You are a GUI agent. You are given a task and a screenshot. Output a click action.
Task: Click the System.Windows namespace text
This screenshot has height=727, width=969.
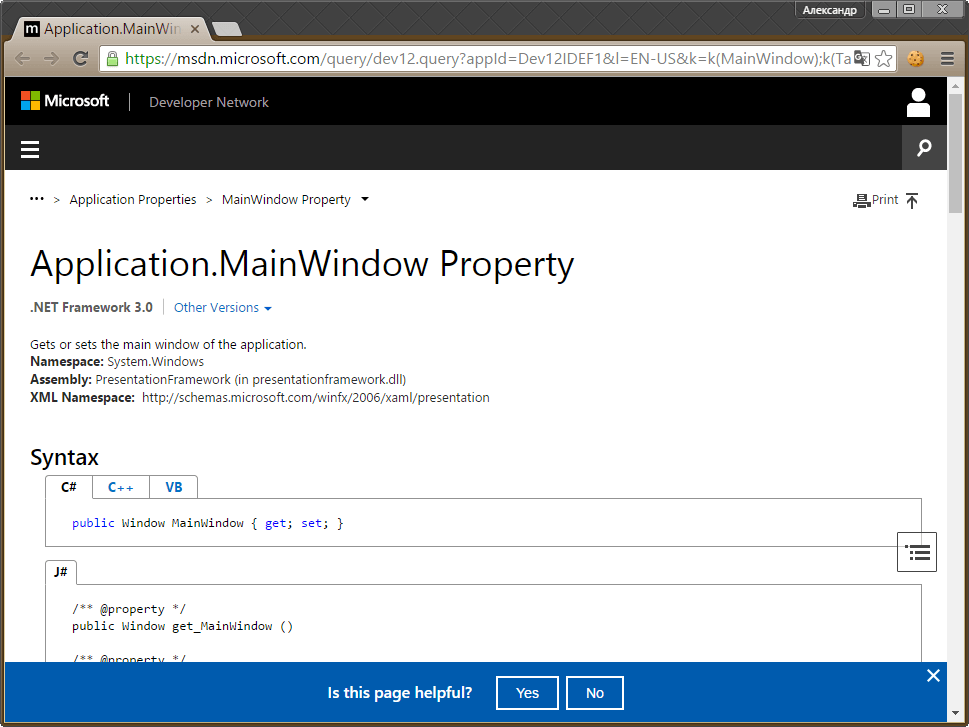pyautogui.click(x=155, y=362)
